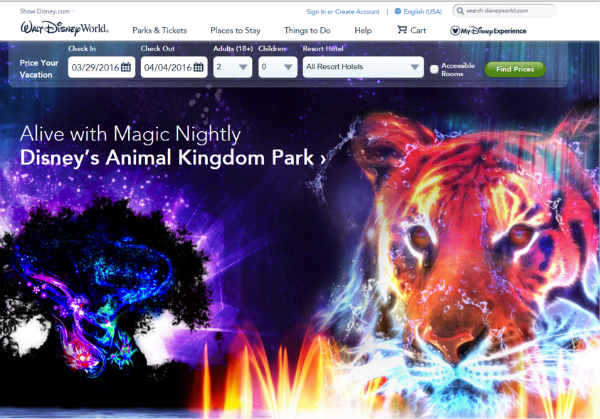This screenshot has height=419, width=600.
Task: Click the Price Your Vacation label
Action: point(39,69)
